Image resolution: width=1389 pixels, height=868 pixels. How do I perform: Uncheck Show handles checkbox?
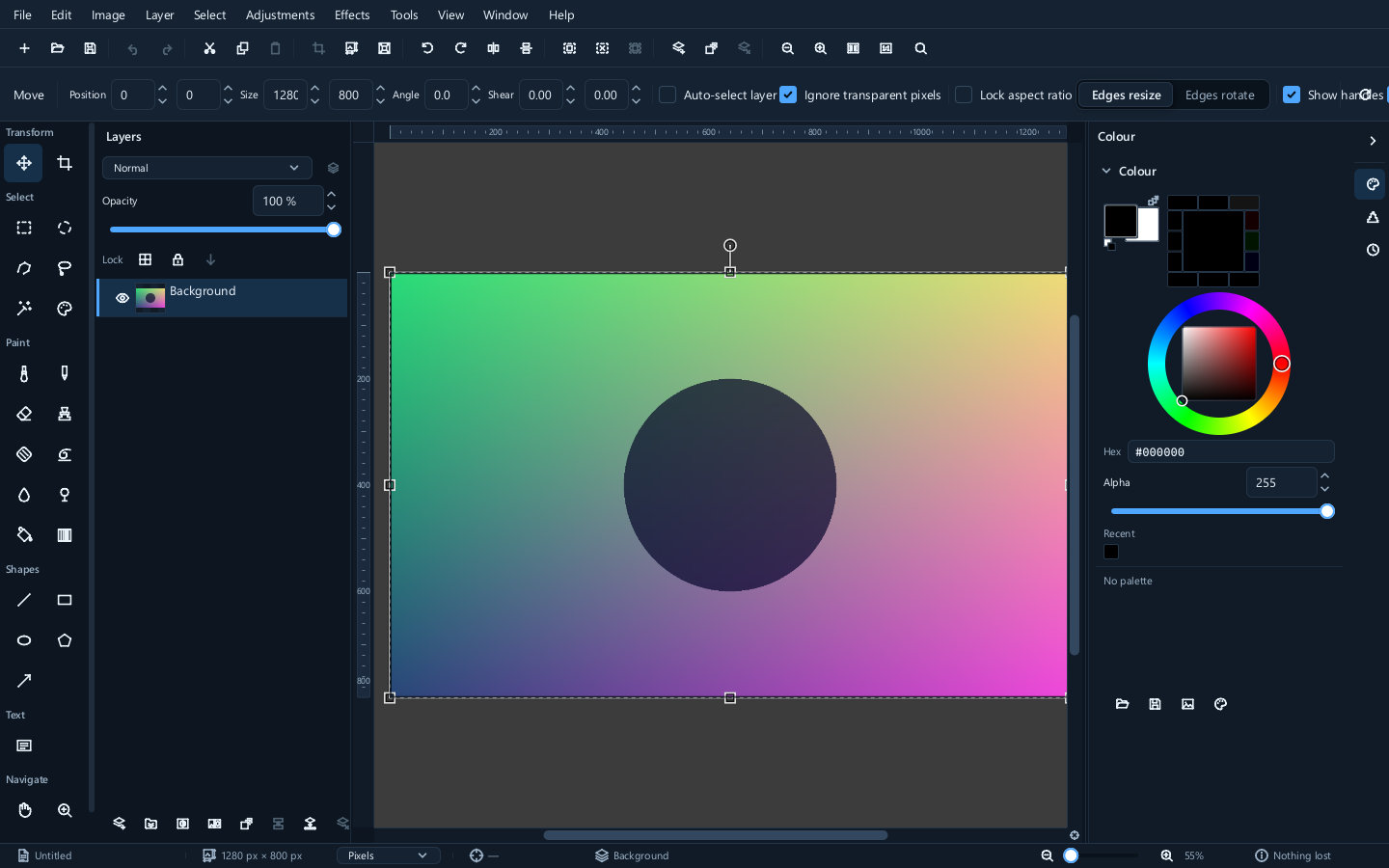coord(1292,95)
